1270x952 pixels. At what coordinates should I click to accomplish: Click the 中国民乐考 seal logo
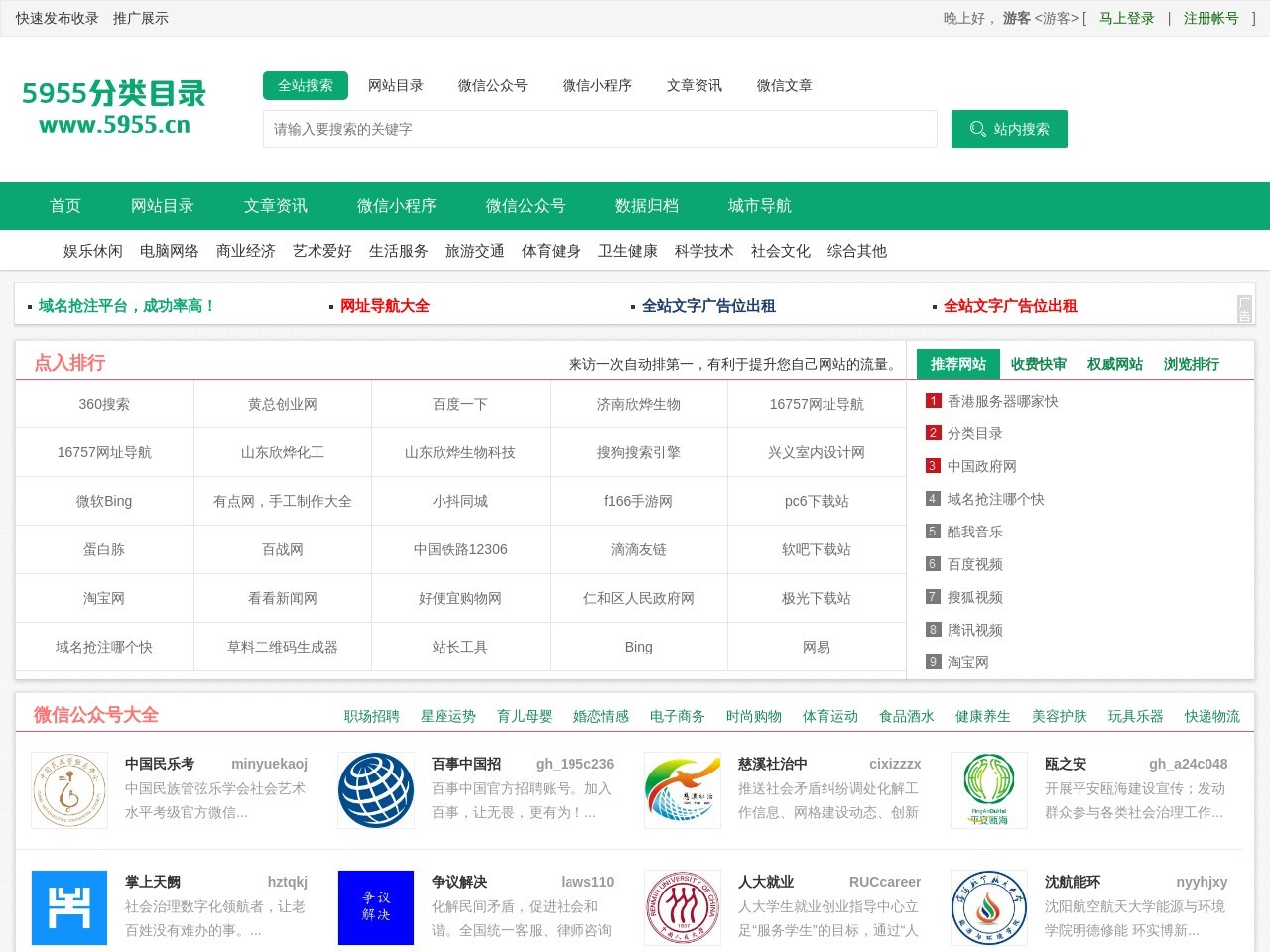click(x=68, y=789)
